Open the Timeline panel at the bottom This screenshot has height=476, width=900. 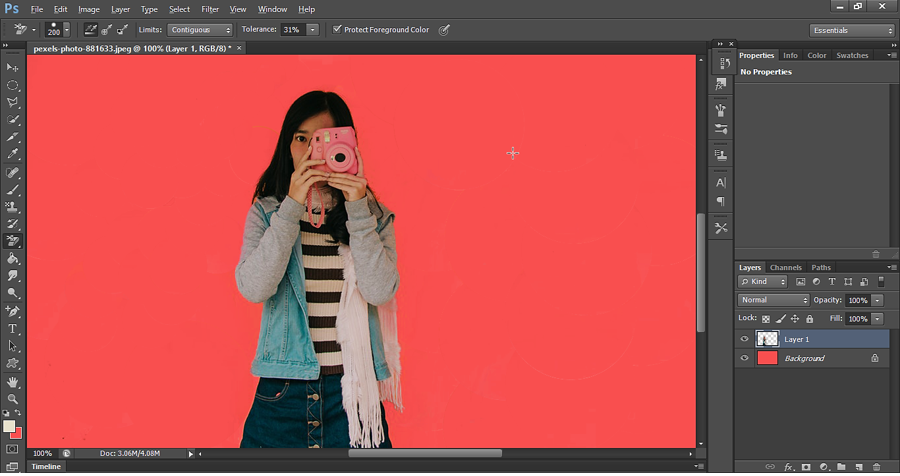tap(45, 467)
